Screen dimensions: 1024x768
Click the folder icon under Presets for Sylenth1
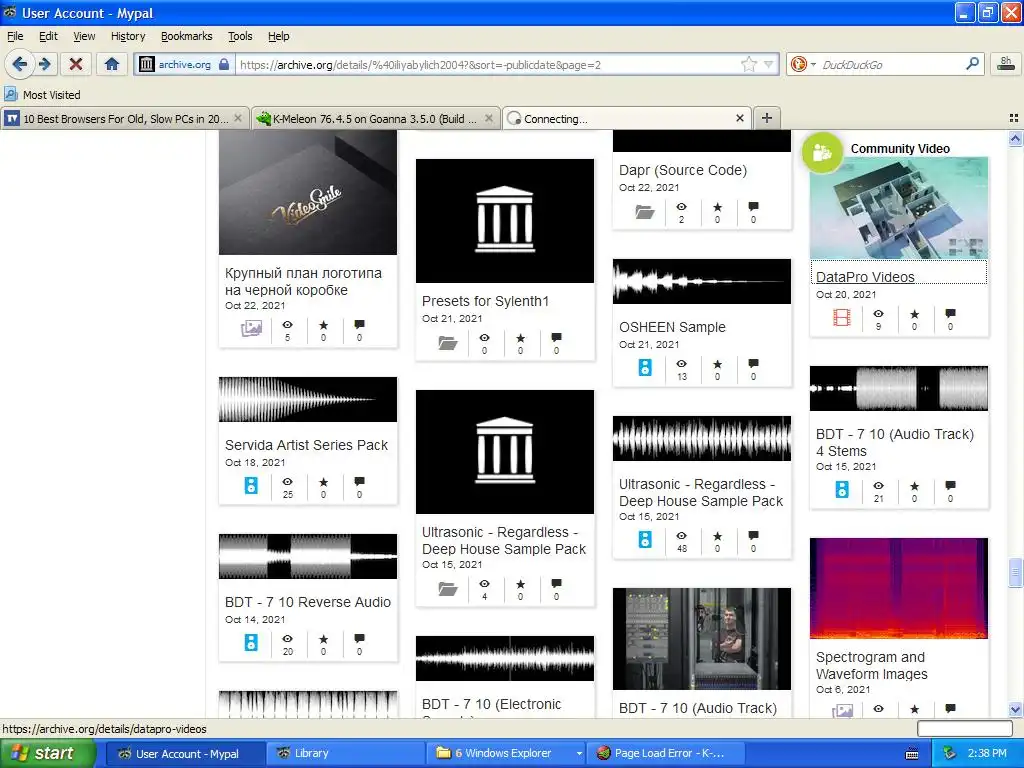(x=447, y=342)
